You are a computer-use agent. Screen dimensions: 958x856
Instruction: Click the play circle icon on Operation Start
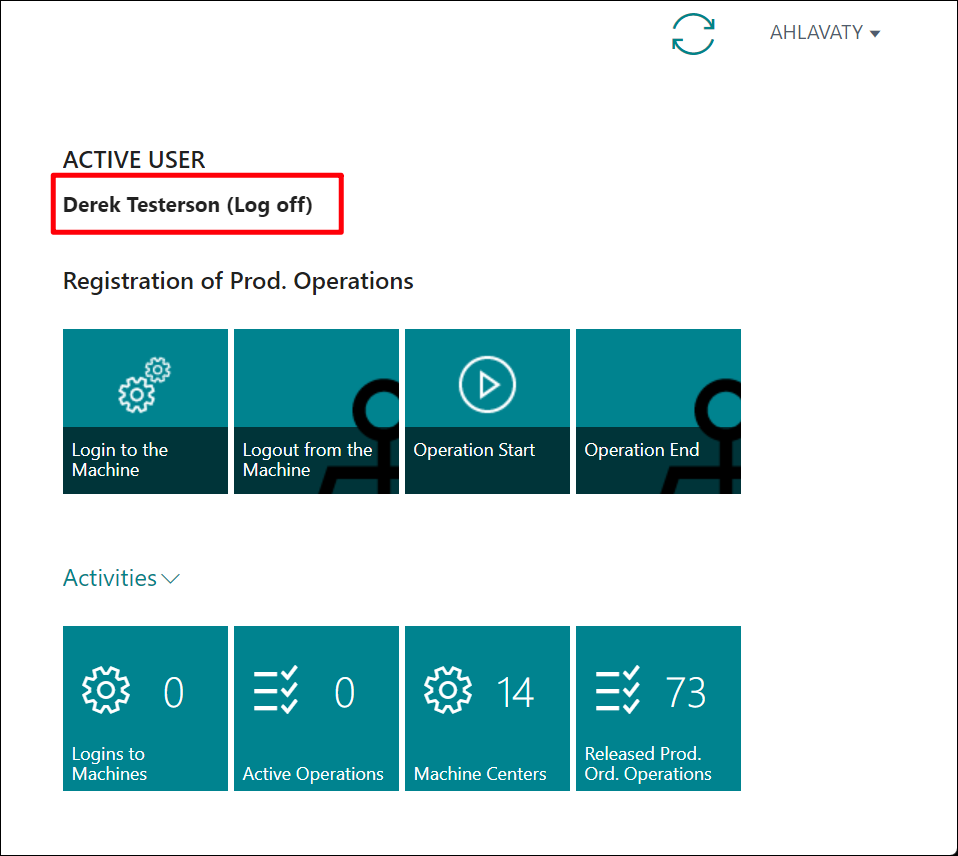coord(488,385)
